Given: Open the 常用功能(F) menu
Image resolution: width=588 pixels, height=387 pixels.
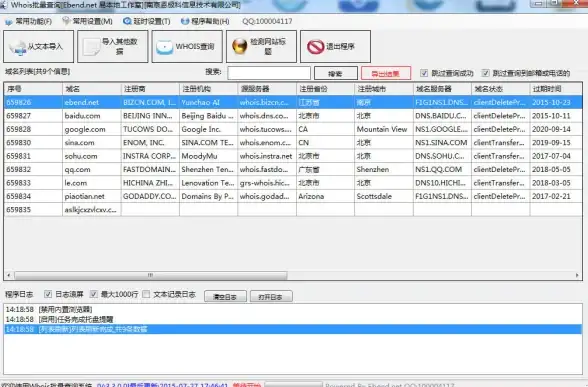Looking at the screenshot, I should (28, 21).
